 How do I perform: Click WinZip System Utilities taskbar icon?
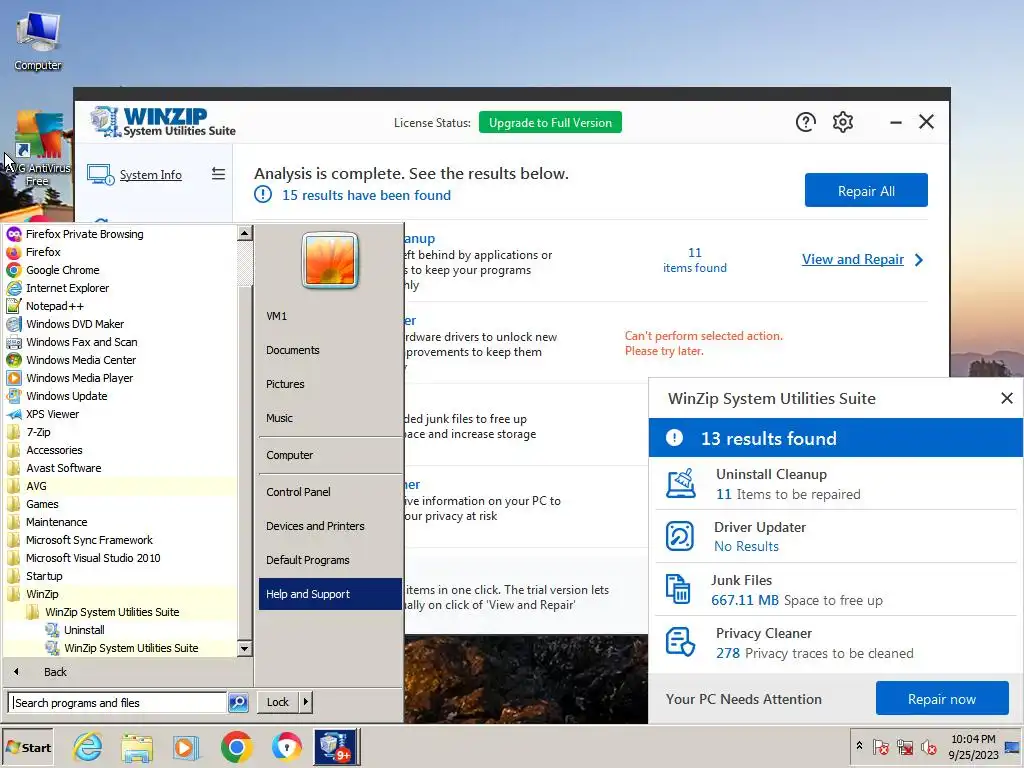336,747
